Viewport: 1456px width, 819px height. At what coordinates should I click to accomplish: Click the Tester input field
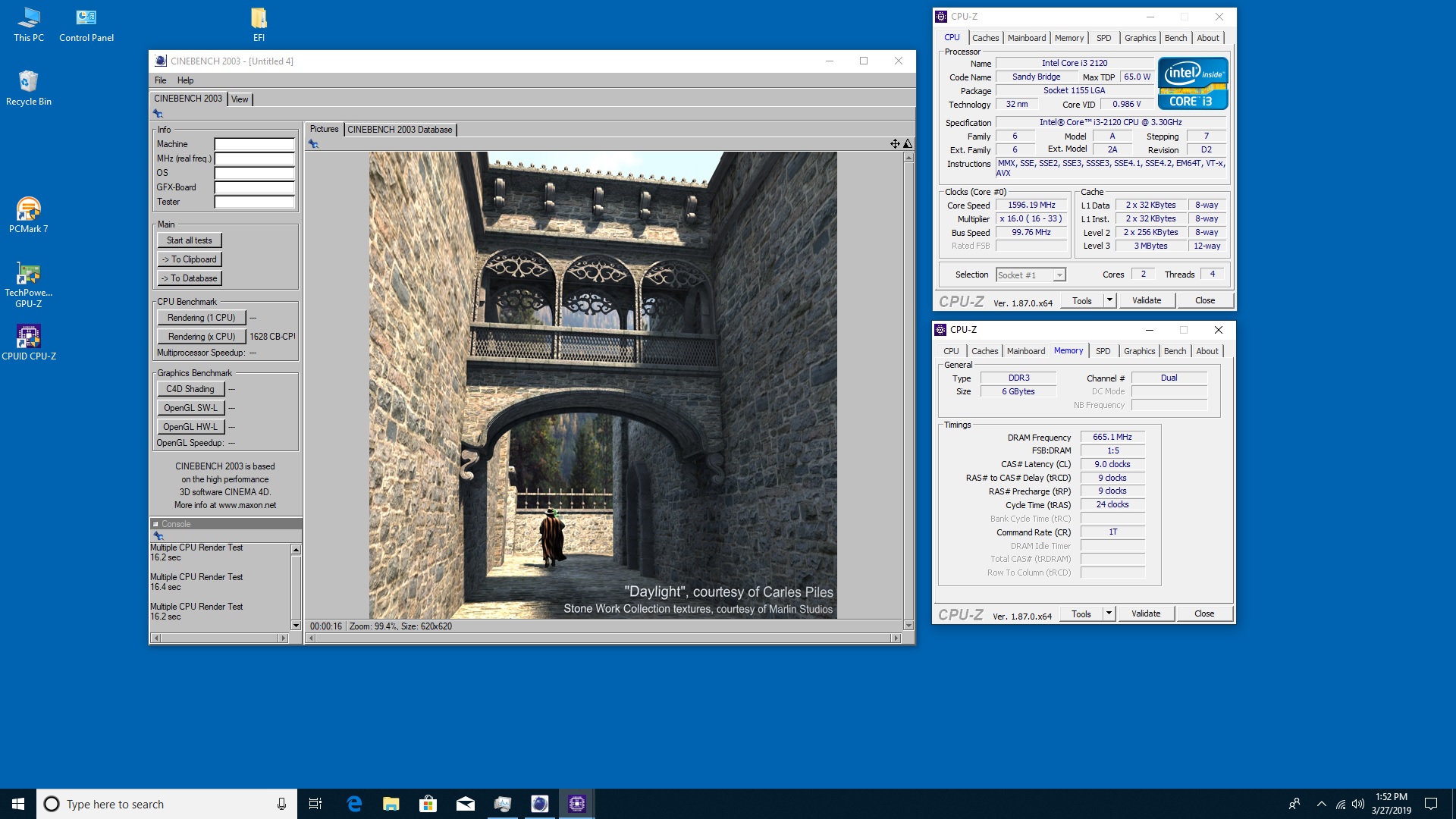click(254, 202)
